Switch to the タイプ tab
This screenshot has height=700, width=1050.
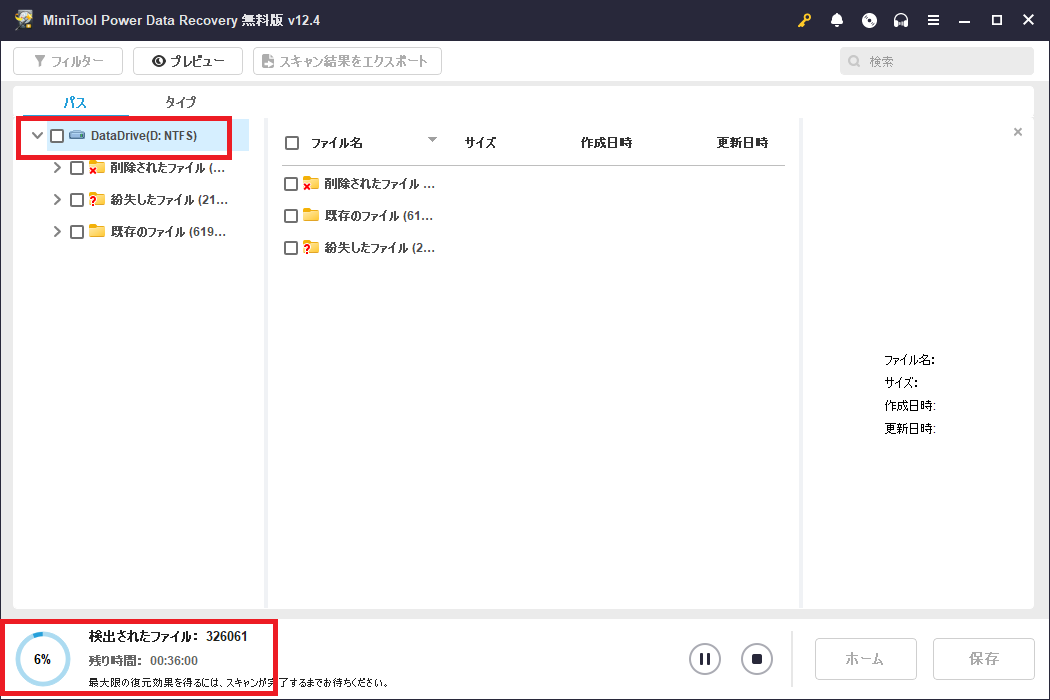pyautogui.click(x=181, y=102)
